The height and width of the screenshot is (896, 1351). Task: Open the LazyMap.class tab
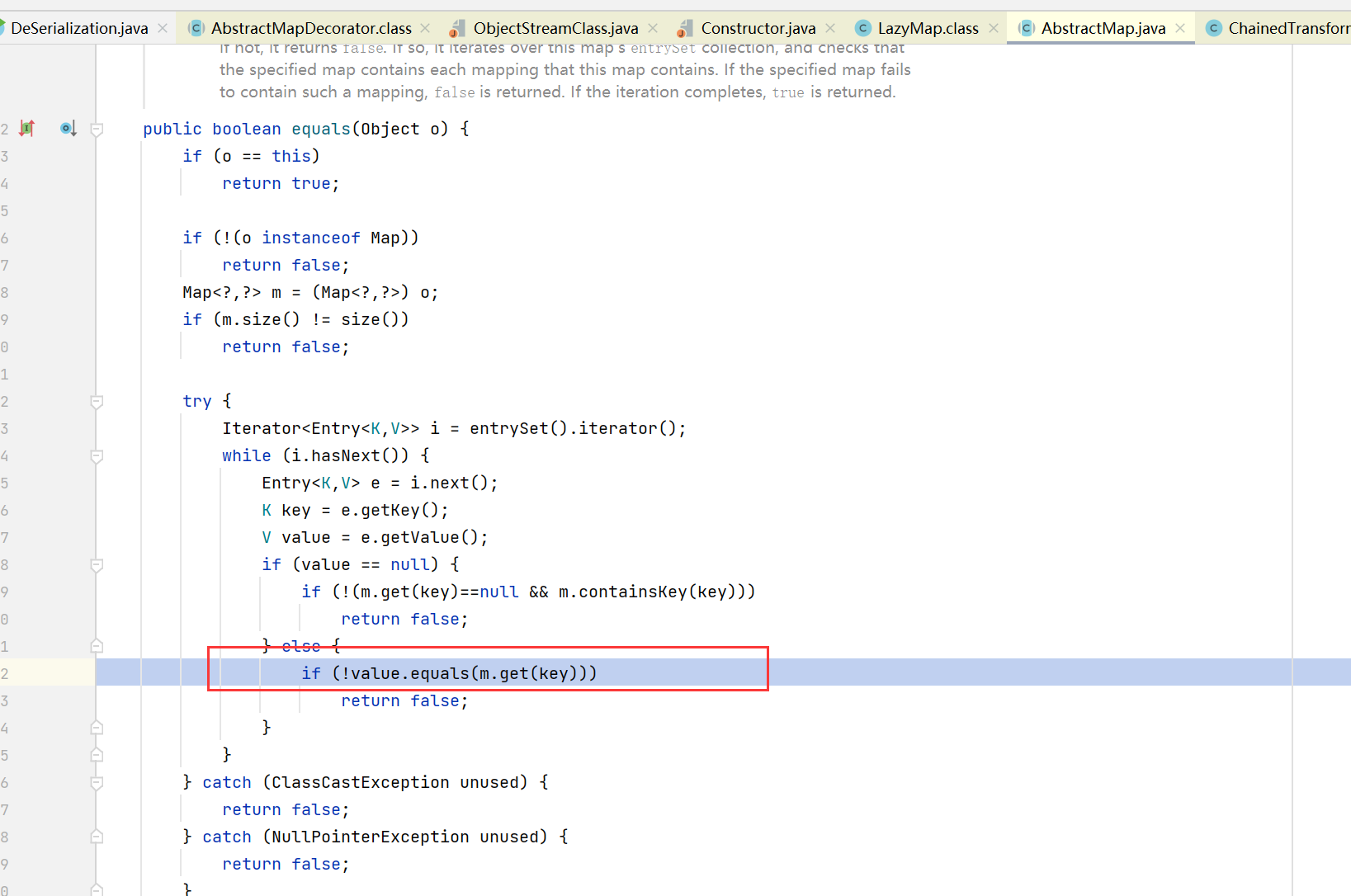click(928, 28)
